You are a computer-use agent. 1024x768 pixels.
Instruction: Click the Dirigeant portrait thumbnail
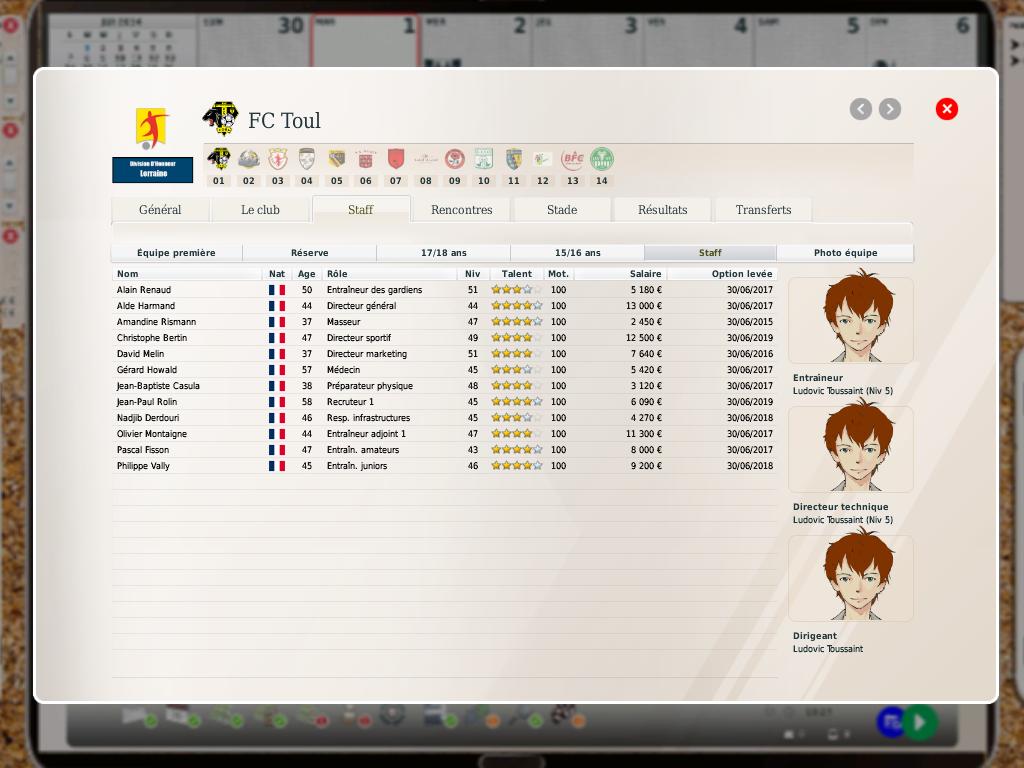point(851,578)
